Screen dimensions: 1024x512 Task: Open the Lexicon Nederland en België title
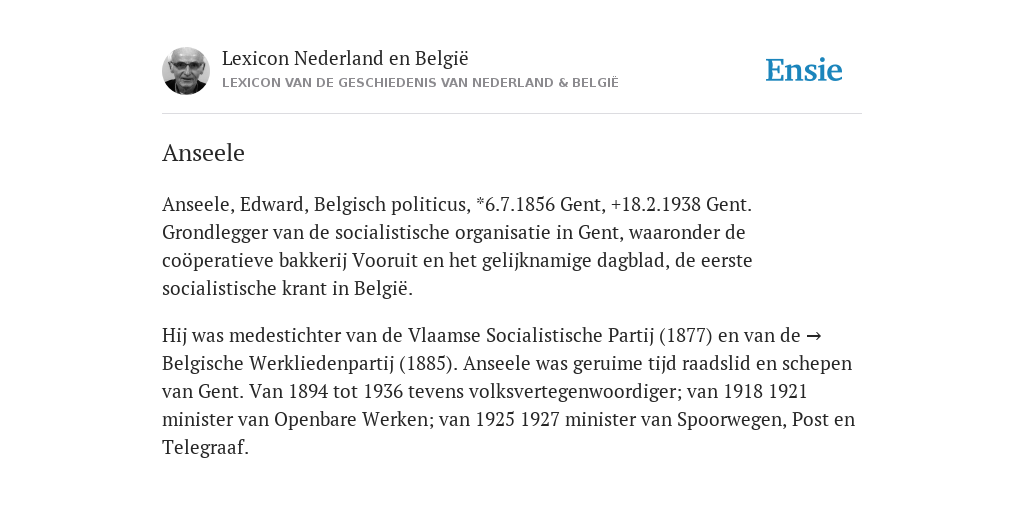pyautogui.click(x=345, y=58)
